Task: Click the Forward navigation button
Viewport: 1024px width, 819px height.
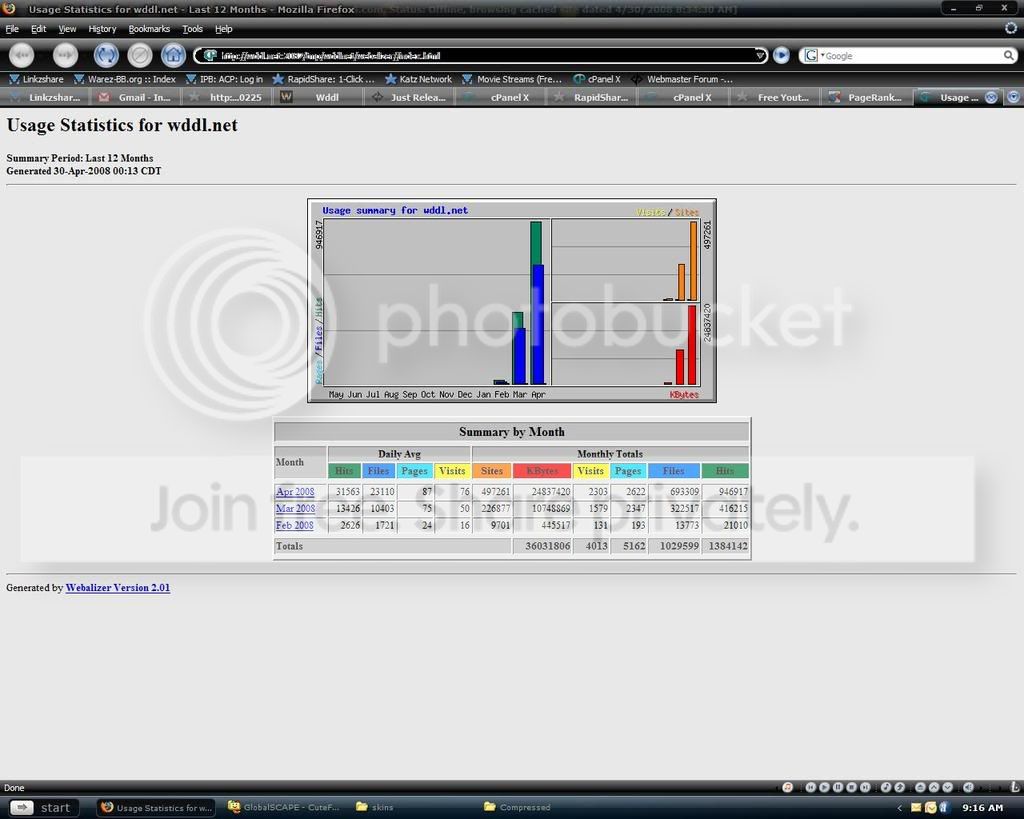Action: click(65, 56)
